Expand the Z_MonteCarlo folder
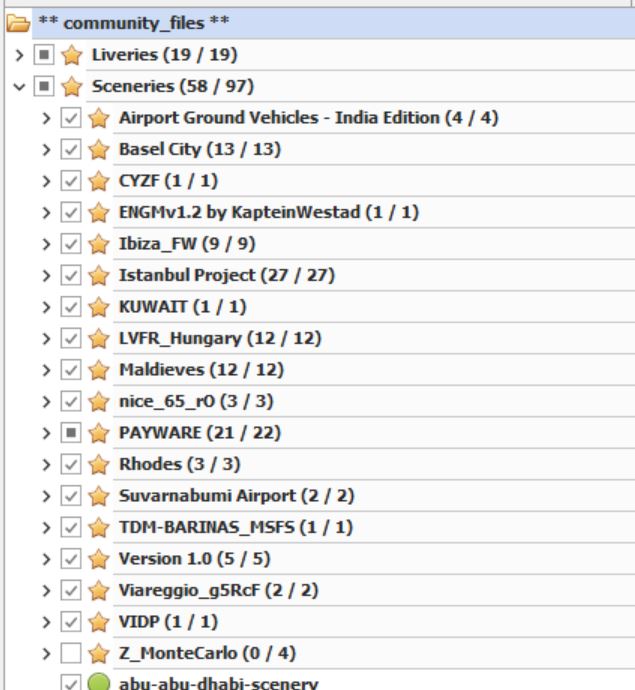Screen dimensions: 635x690 point(46,653)
